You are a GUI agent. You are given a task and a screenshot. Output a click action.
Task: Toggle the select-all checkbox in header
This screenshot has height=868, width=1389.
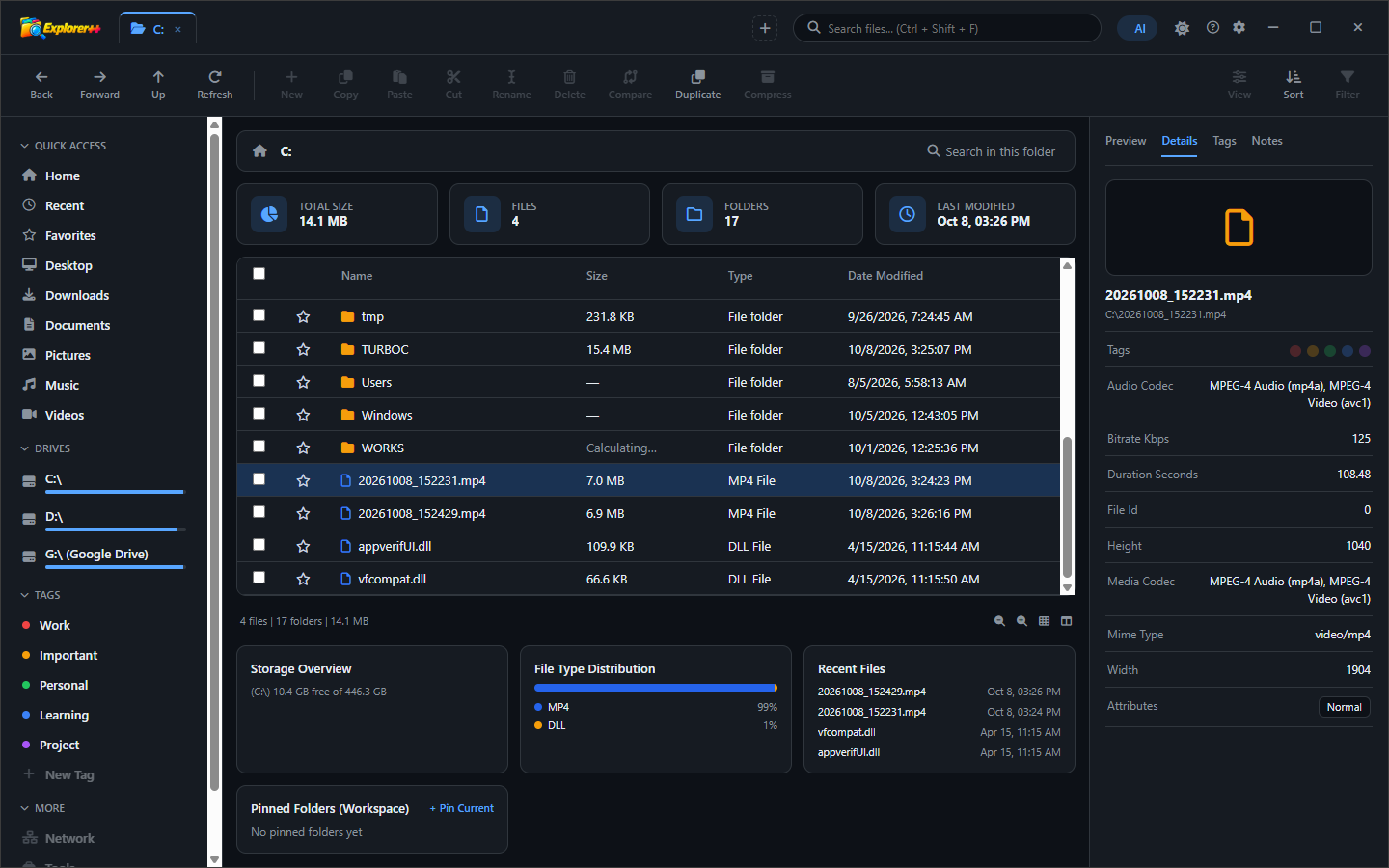point(259,274)
